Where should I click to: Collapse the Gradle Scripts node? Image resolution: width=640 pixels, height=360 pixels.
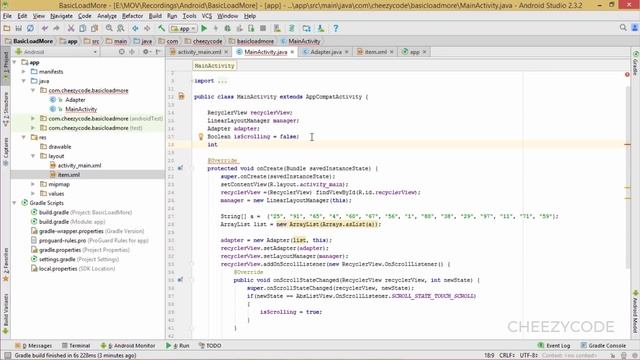click(x=15, y=203)
